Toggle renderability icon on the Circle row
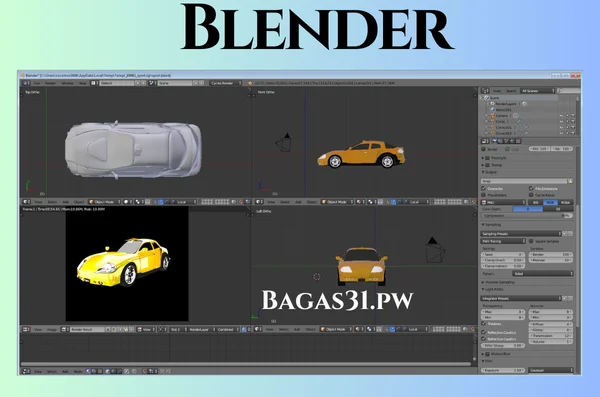 [x=573, y=121]
